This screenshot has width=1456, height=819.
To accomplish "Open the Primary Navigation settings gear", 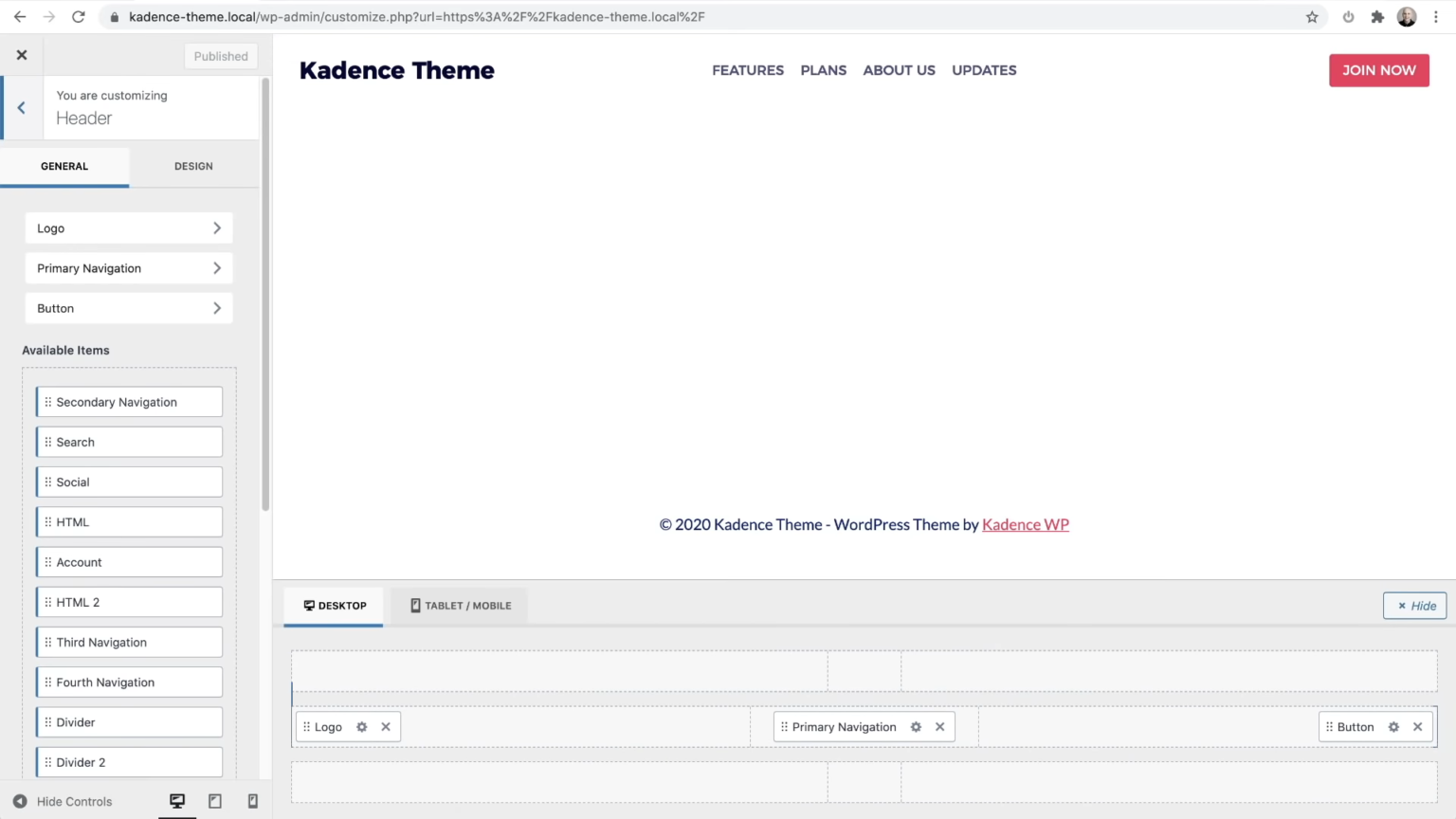I will [915, 726].
